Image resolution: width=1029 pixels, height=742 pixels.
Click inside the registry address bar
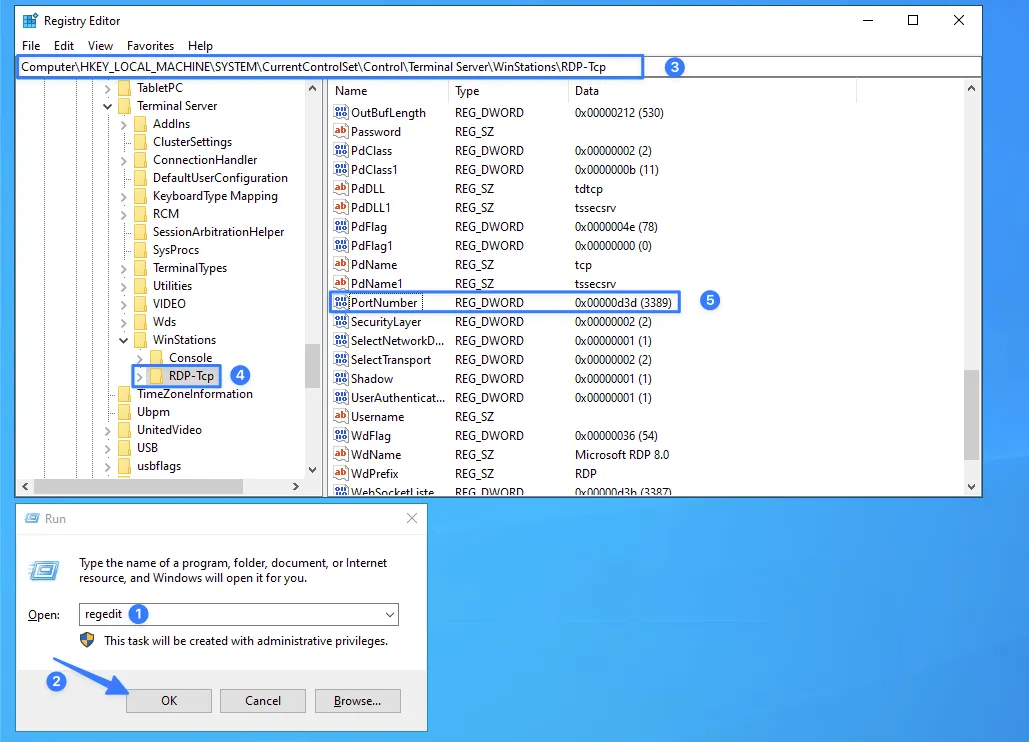pyautogui.click(x=330, y=65)
